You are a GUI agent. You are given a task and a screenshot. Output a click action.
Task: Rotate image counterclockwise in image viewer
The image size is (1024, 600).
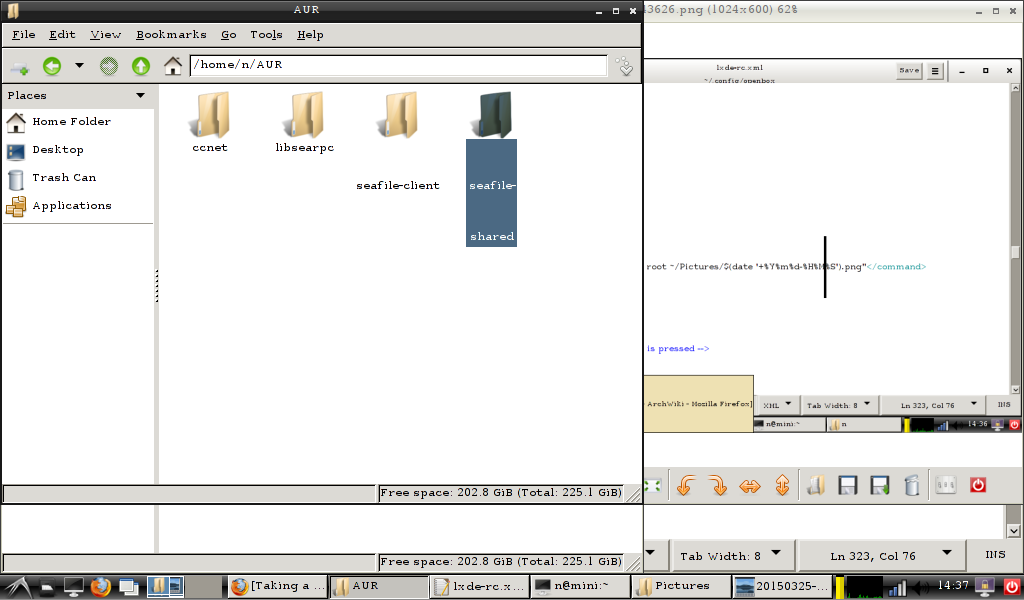coord(685,486)
